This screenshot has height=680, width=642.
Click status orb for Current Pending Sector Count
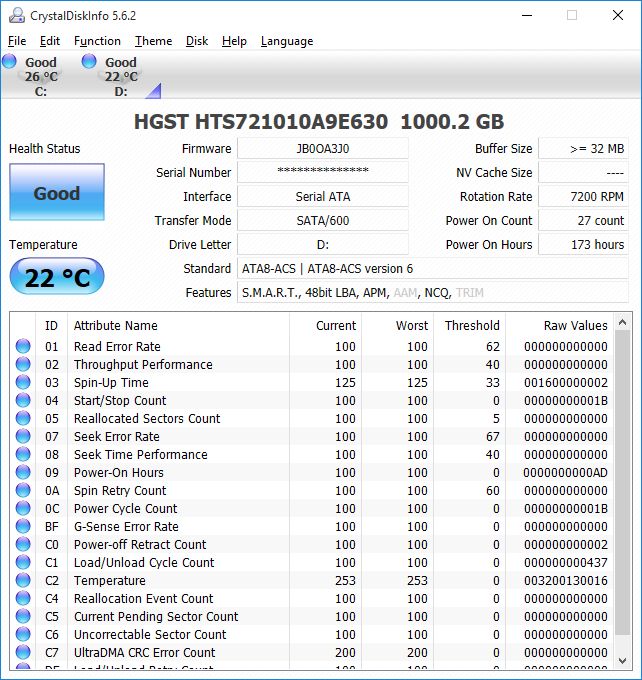click(23, 616)
